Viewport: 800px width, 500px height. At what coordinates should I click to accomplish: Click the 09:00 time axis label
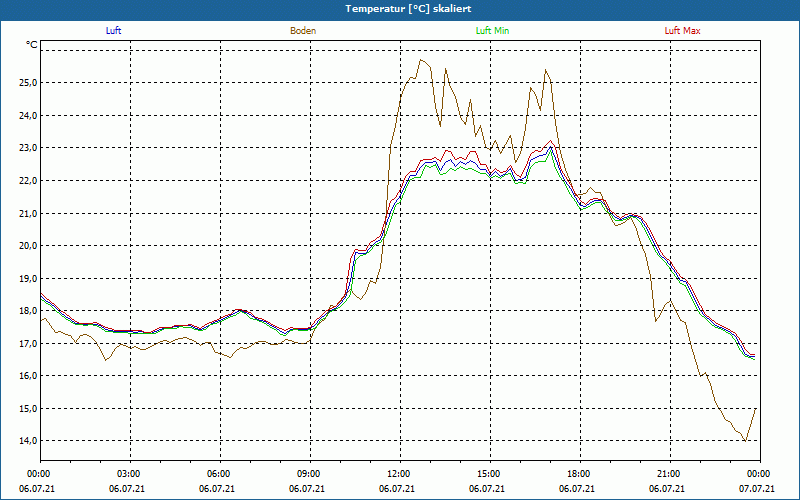point(310,473)
